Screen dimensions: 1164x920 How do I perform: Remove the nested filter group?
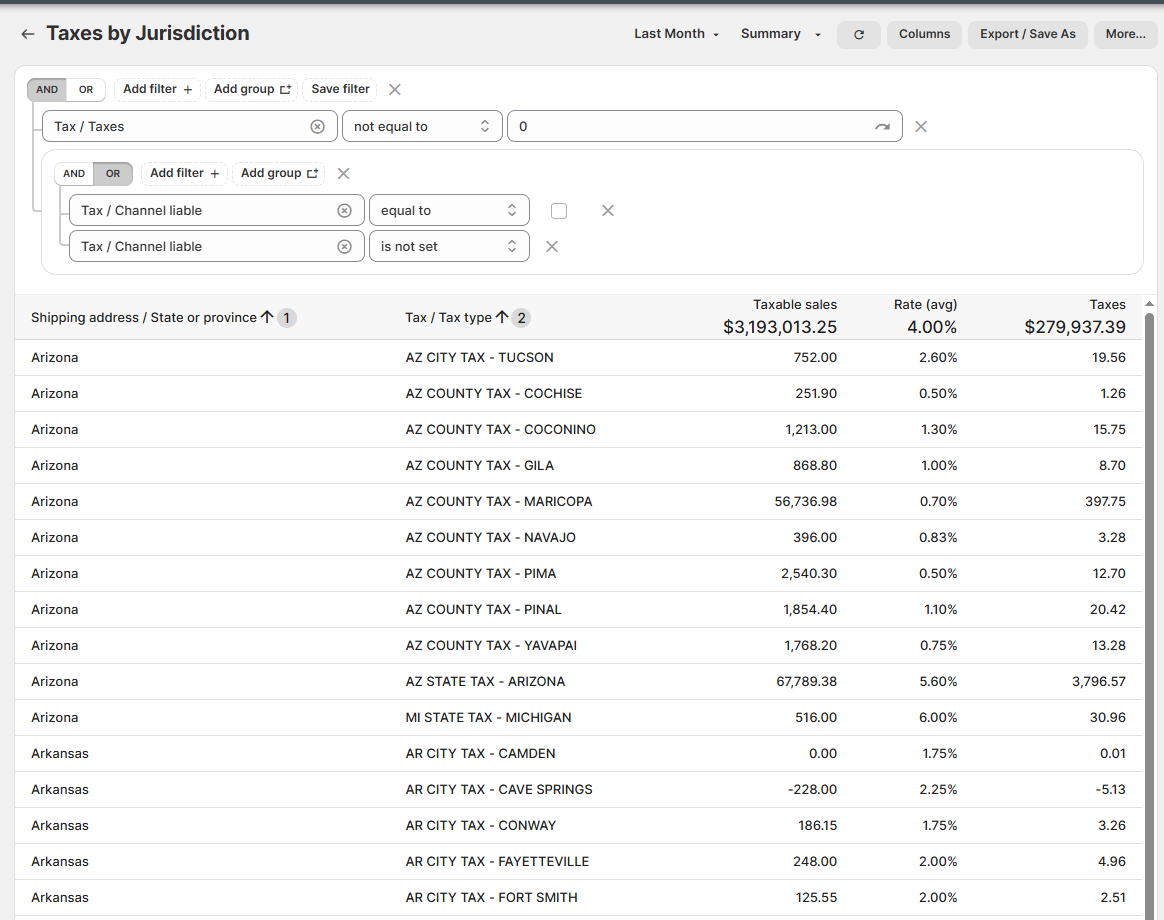343,174
